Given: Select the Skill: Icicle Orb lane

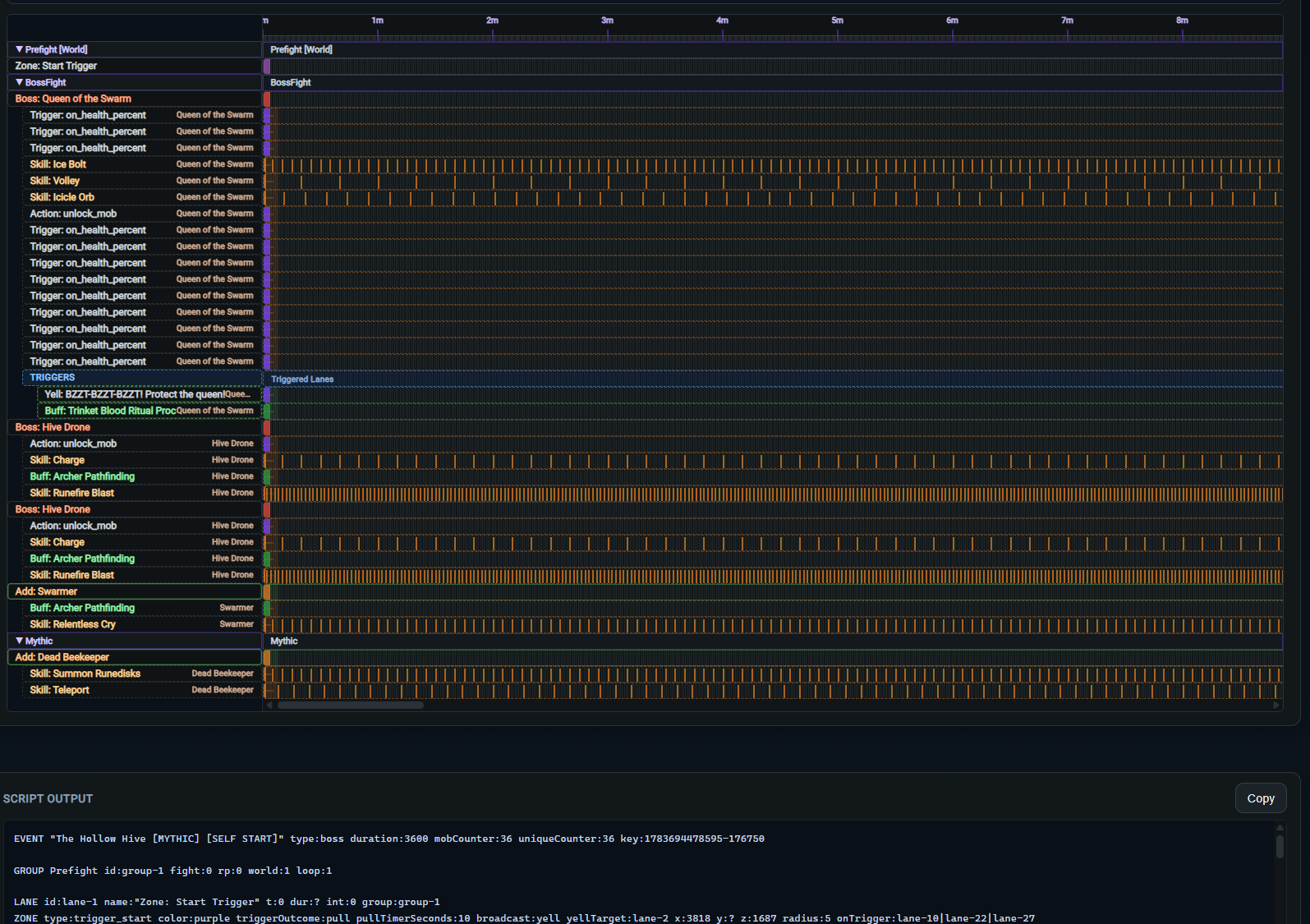Looking at the screenshot, I should 142,197.
